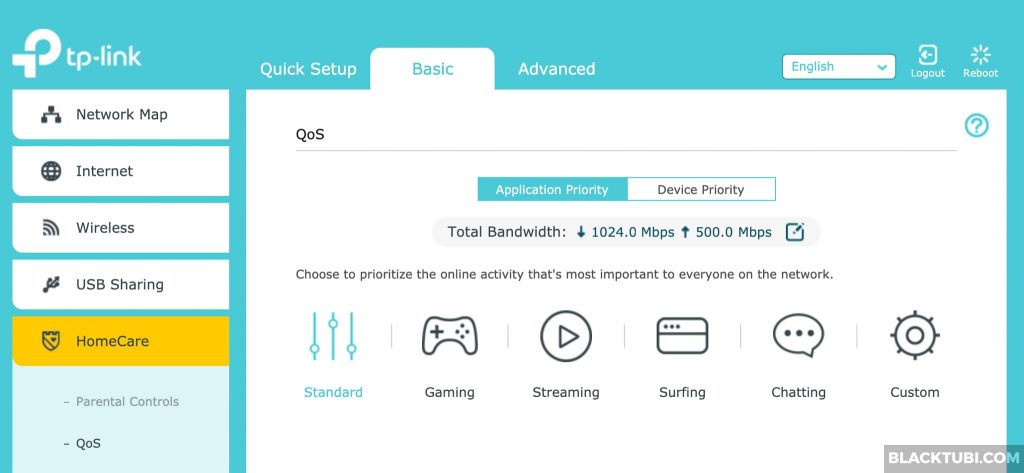Click the Wireless signal icon
This screenshot has height=473, width=1024.
pyautogui.click(x=51, y=228)
